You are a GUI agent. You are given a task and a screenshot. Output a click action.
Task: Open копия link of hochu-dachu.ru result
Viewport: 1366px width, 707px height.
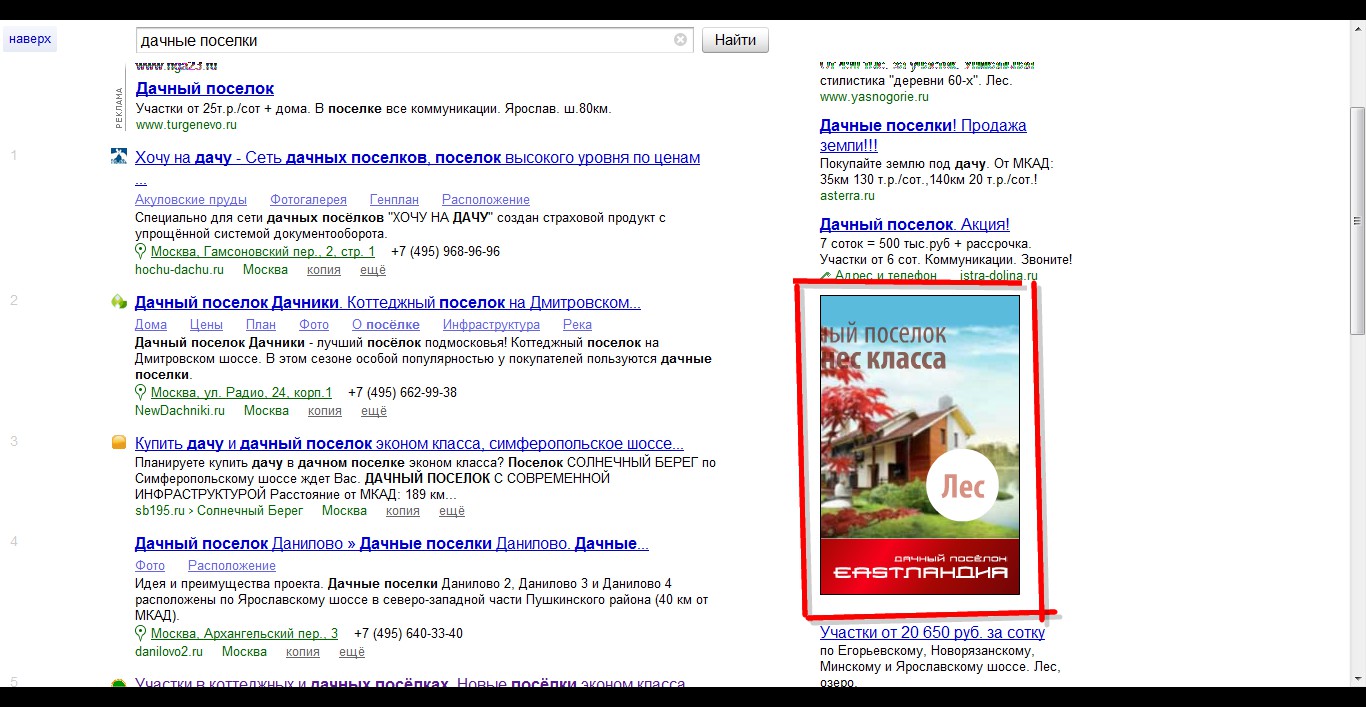click(324, 270)
